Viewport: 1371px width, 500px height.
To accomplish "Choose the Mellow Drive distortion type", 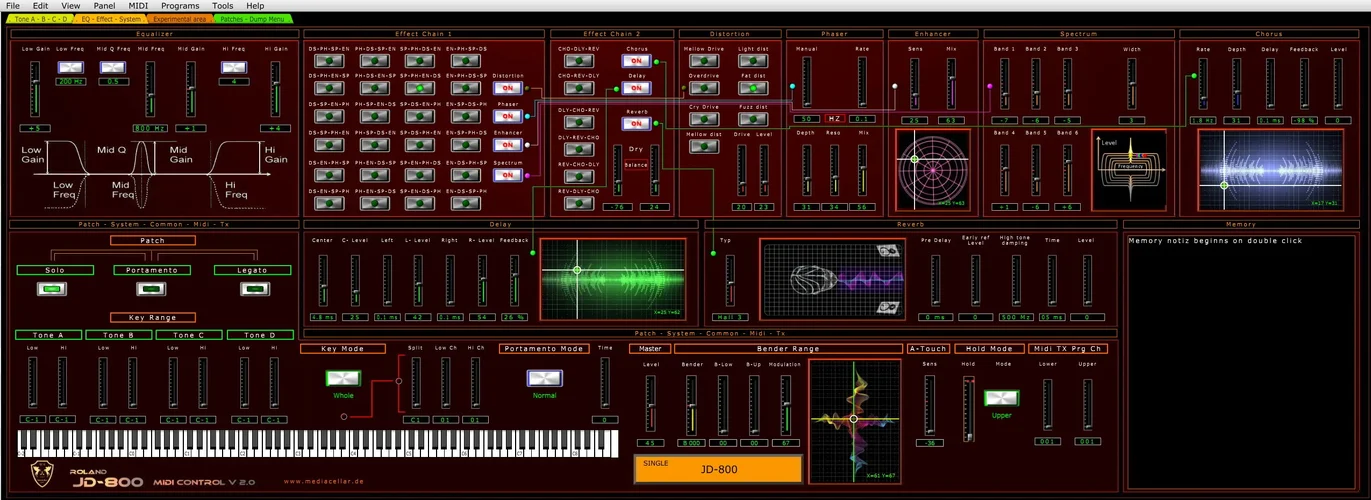I will [704, 61].
